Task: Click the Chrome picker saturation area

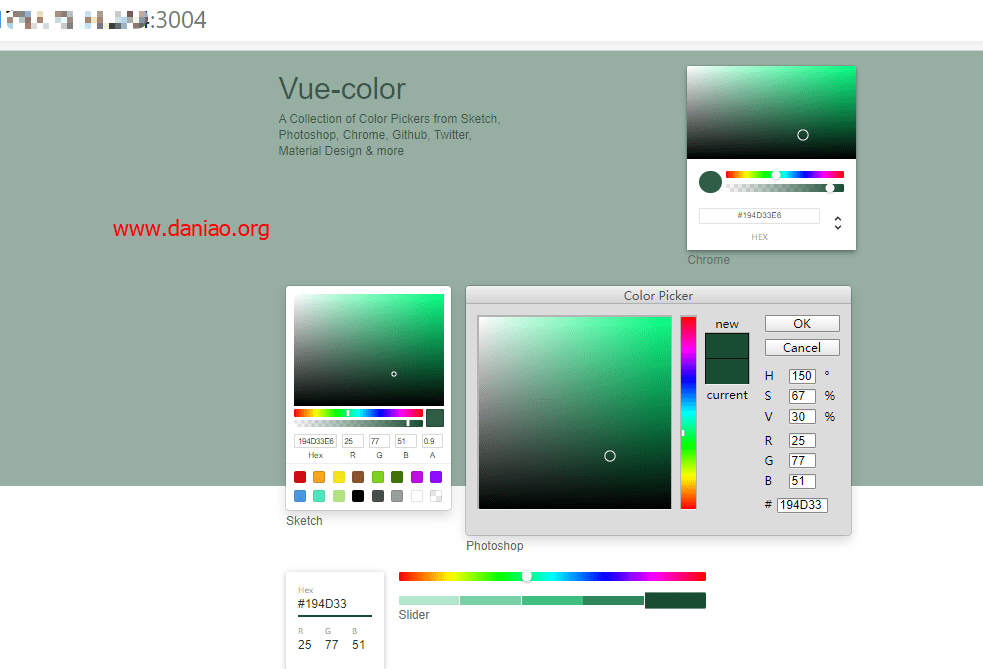Action: [771, 112]
